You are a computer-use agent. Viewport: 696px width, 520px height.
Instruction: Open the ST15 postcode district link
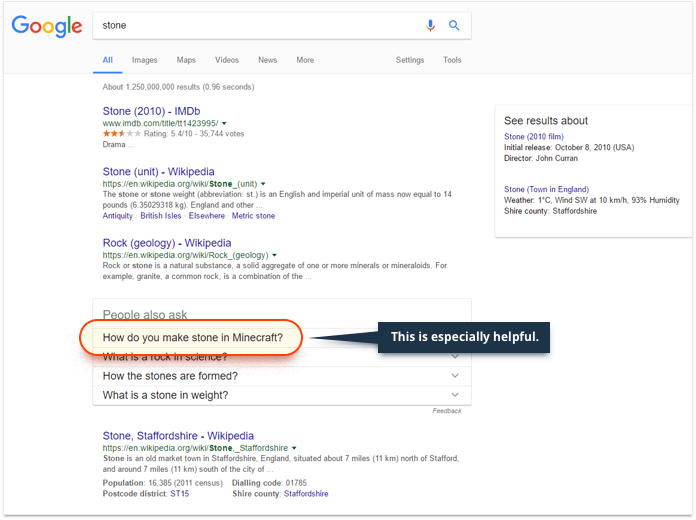tap(180, 494)
